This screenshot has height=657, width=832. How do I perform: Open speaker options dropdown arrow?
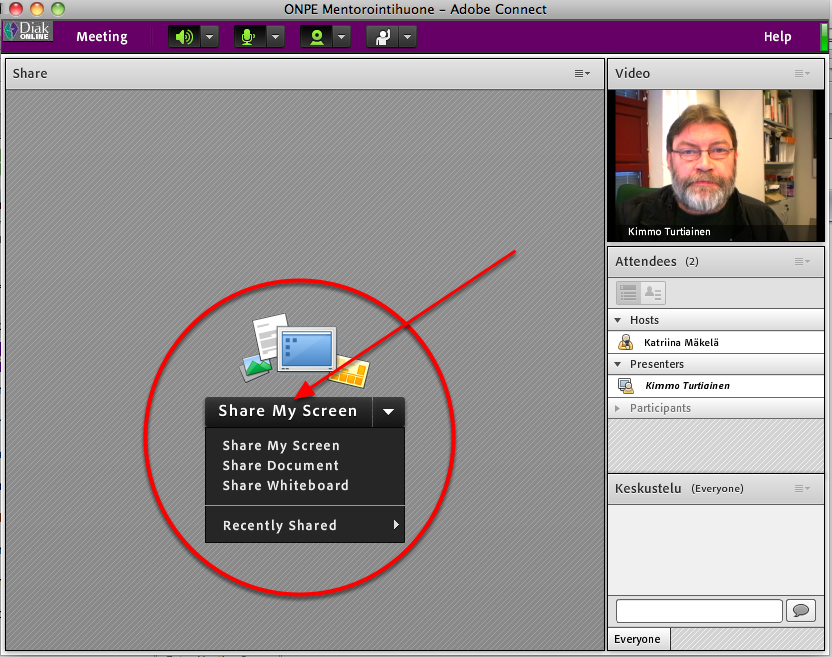(210, 37)
